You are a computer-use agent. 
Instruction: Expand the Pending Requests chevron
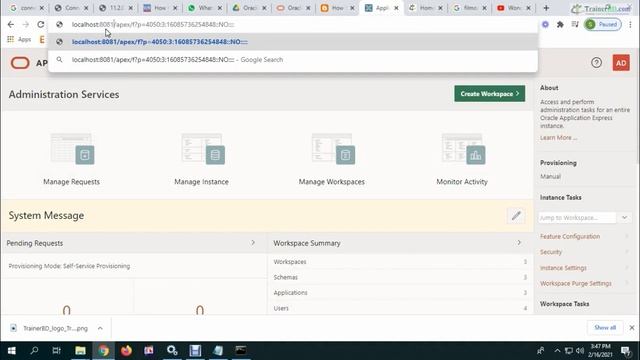click(253, 243)
